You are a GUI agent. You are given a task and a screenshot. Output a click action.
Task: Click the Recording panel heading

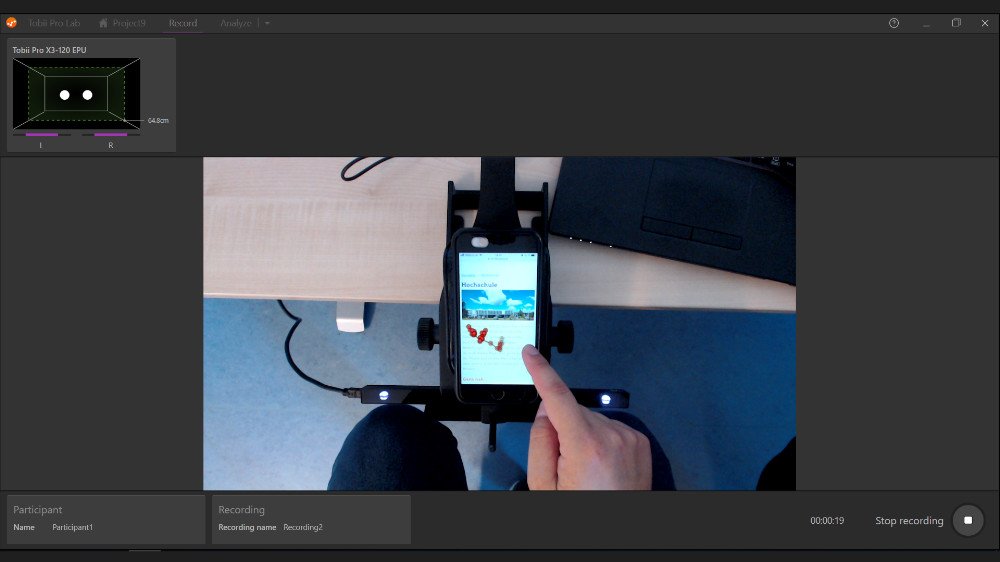point(241,510)
